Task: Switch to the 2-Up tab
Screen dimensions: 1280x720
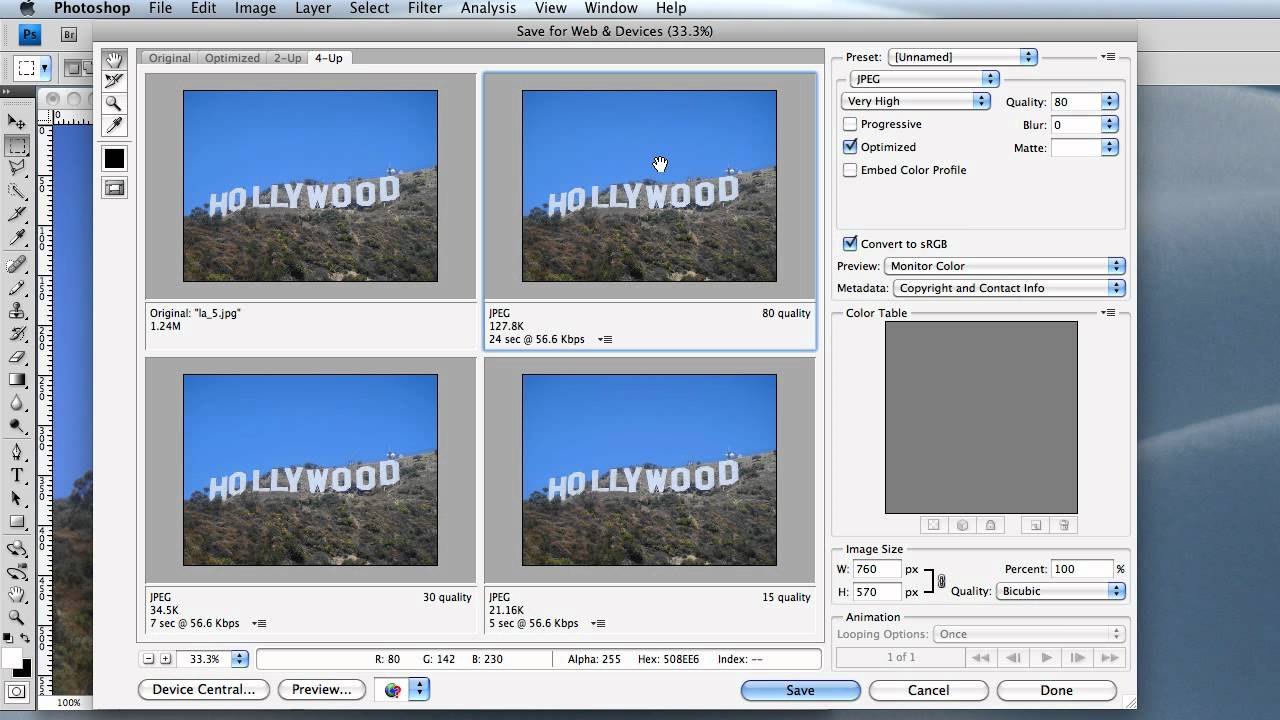Action: [288, 58]
